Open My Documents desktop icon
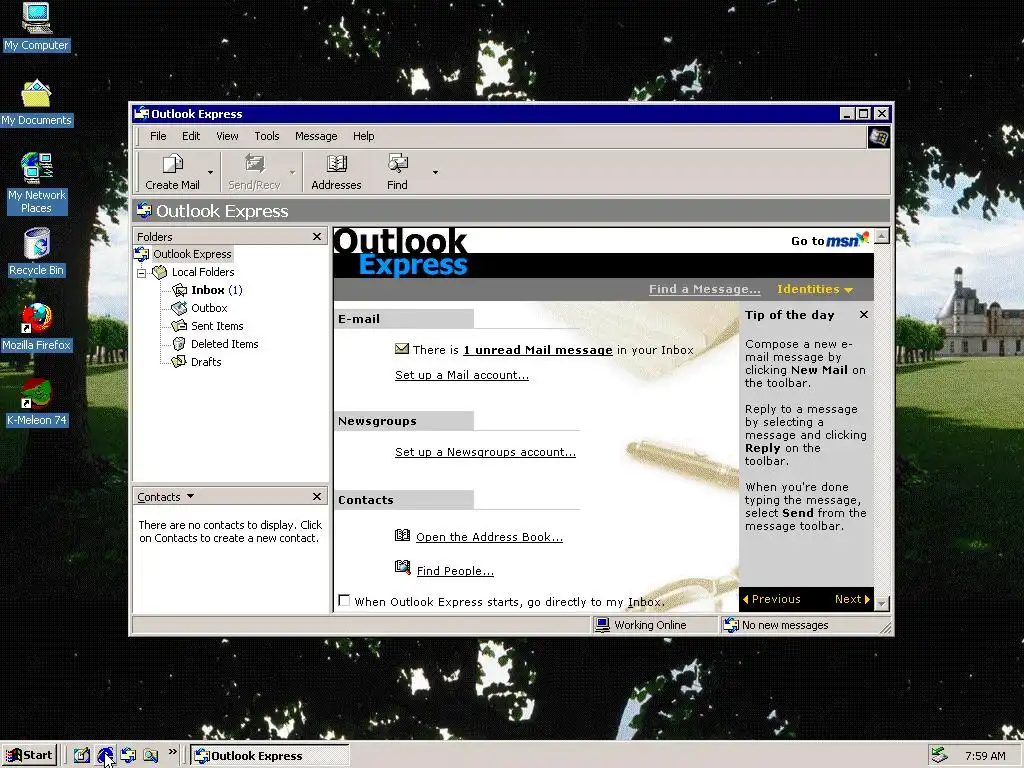 tap(36, 103)
